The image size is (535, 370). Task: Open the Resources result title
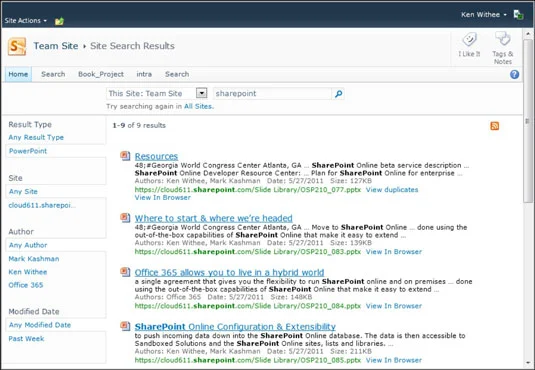156,156
